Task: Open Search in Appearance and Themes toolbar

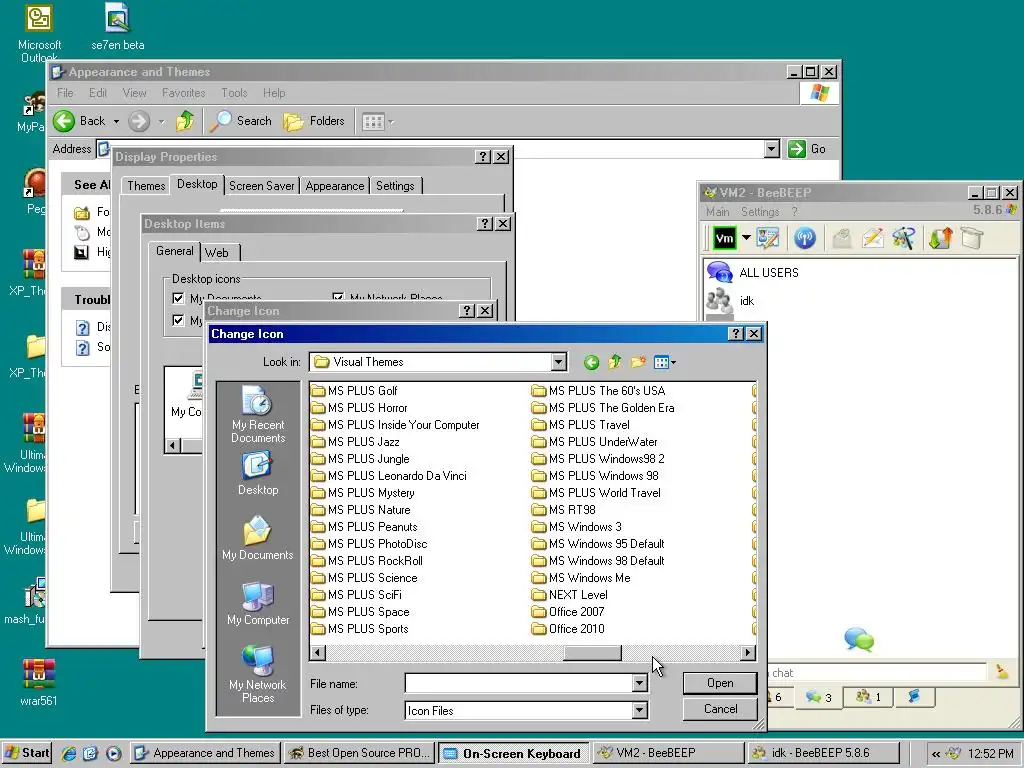Action: tap(241, 121)
